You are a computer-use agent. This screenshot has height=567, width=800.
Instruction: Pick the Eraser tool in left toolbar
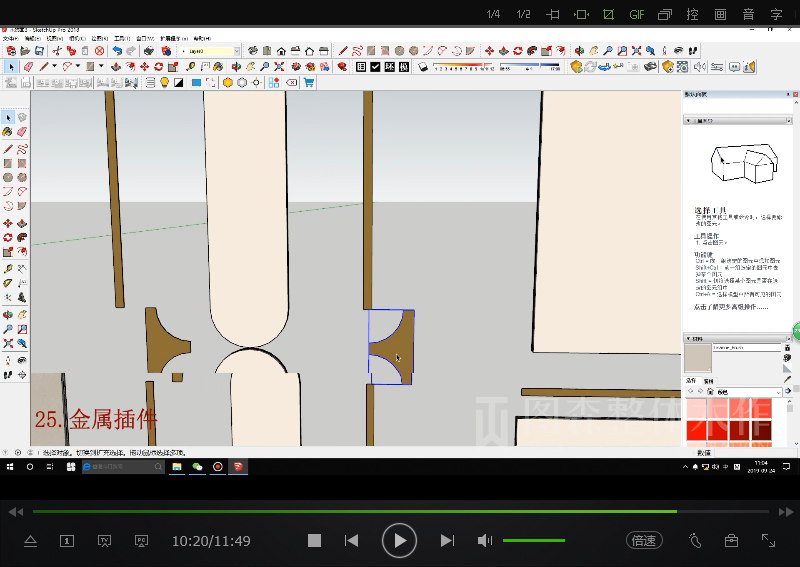coord(21,132)
